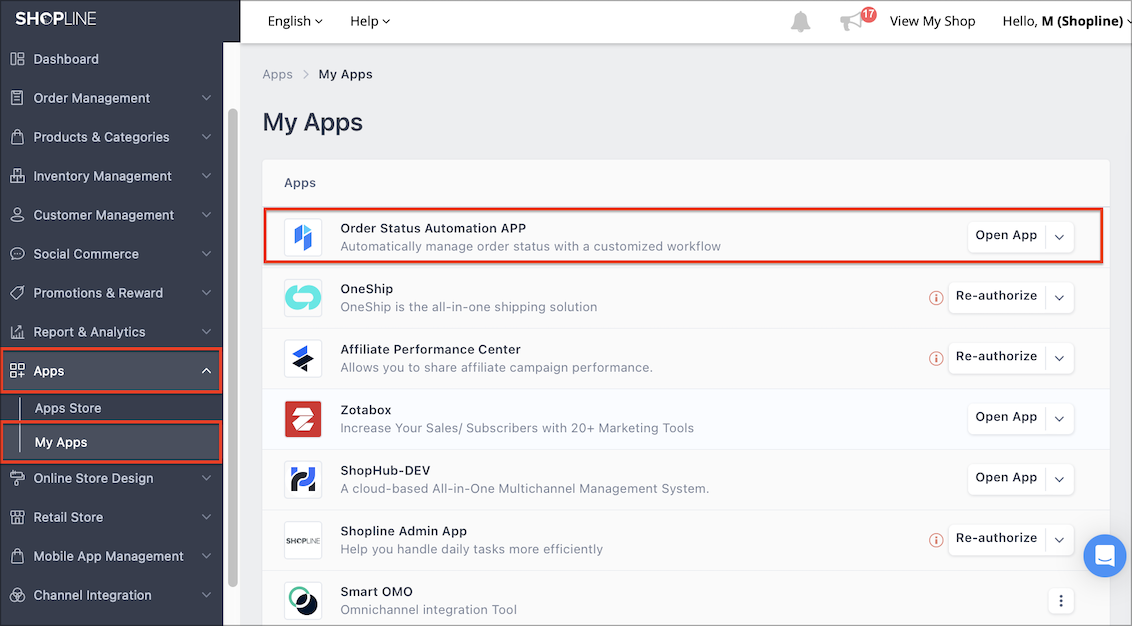Click Report & Analytics chart icon

pyautogui.click(x=17, y=332)
